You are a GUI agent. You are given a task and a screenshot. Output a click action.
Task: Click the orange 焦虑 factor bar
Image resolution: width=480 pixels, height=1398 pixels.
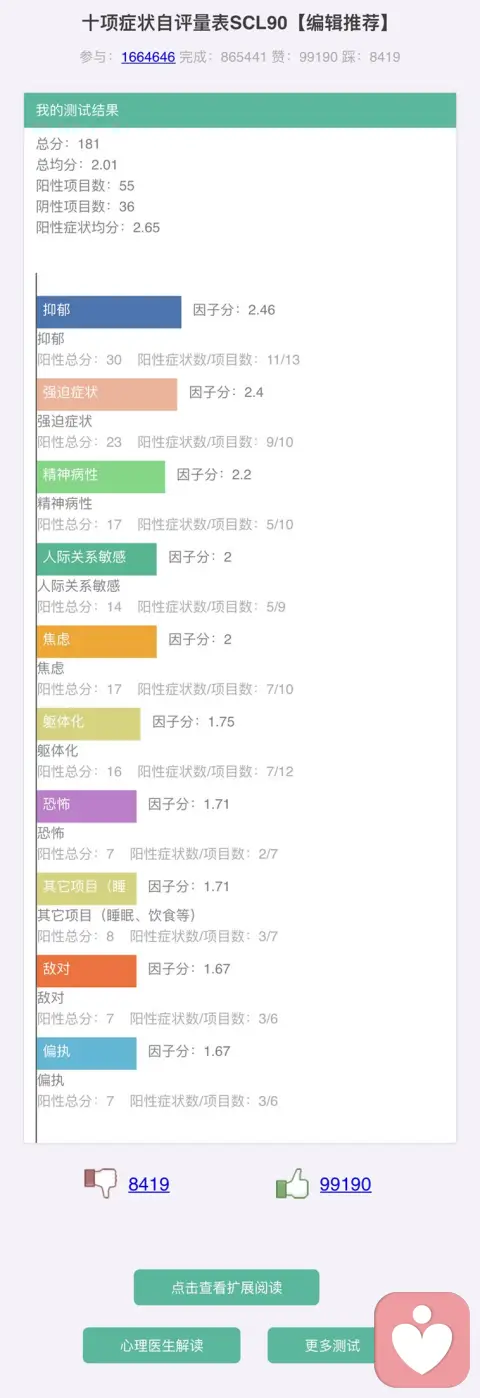[x=97, y=641]
